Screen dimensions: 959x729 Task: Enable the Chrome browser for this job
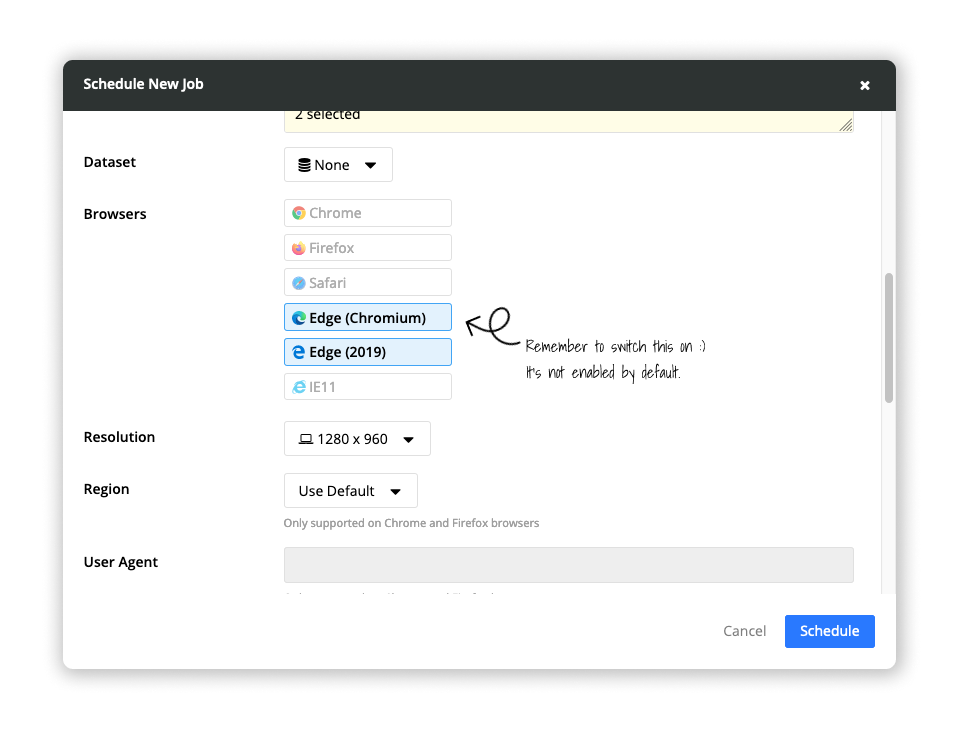(x=367, y=212)
